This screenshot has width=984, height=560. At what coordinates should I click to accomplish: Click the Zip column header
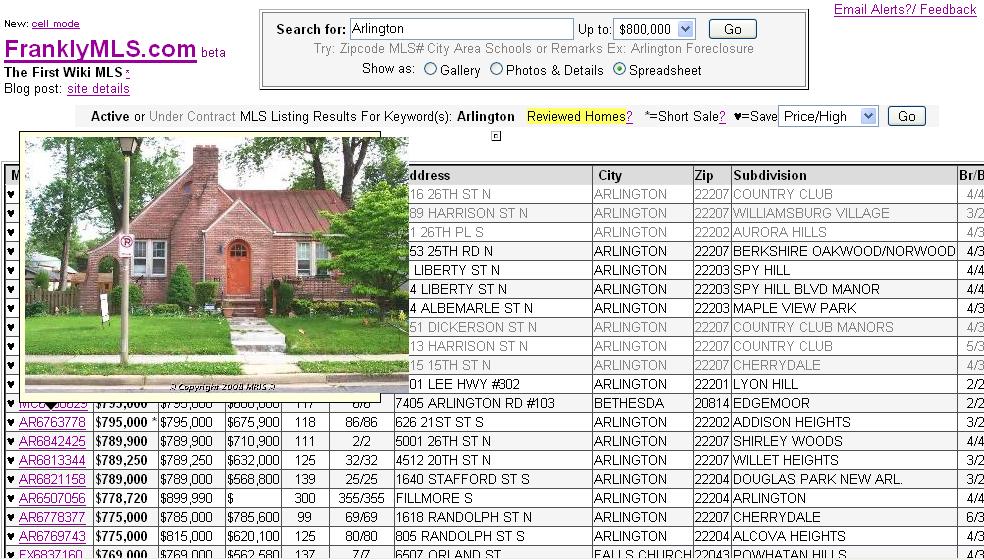703,175
